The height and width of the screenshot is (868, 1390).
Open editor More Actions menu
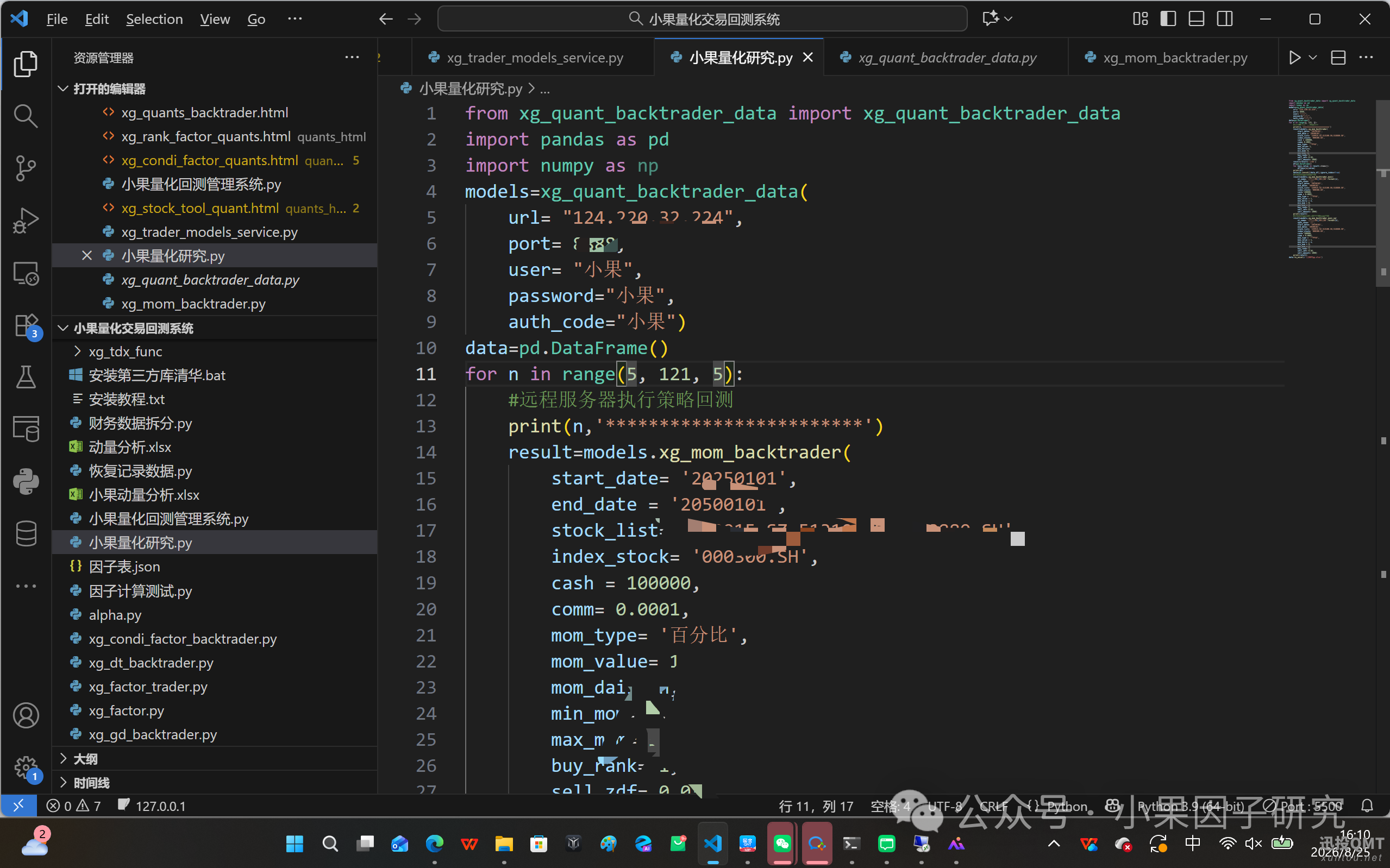point(1366,58)
